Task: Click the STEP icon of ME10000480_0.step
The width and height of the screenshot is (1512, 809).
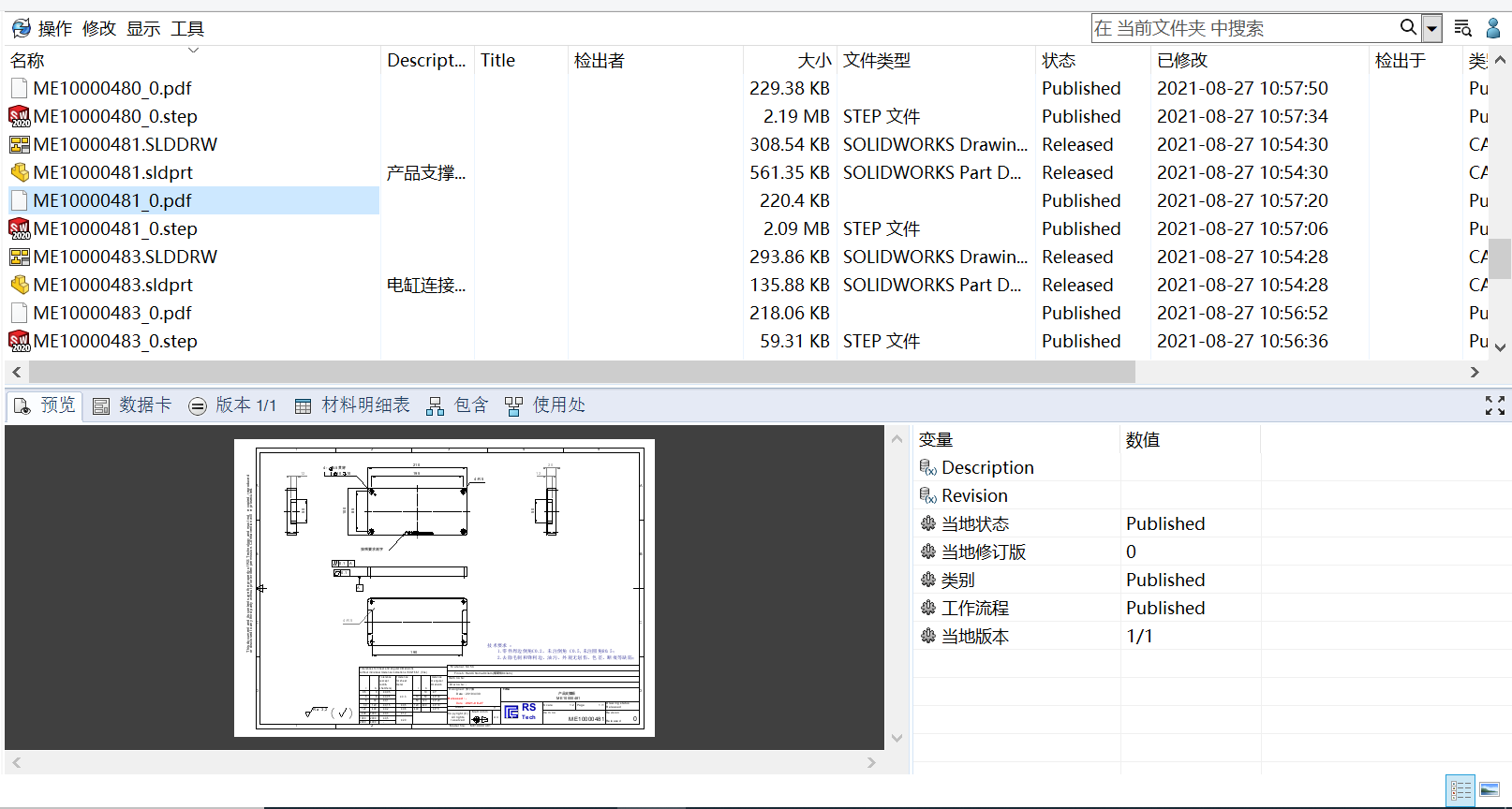Action: tap(19, 116)
